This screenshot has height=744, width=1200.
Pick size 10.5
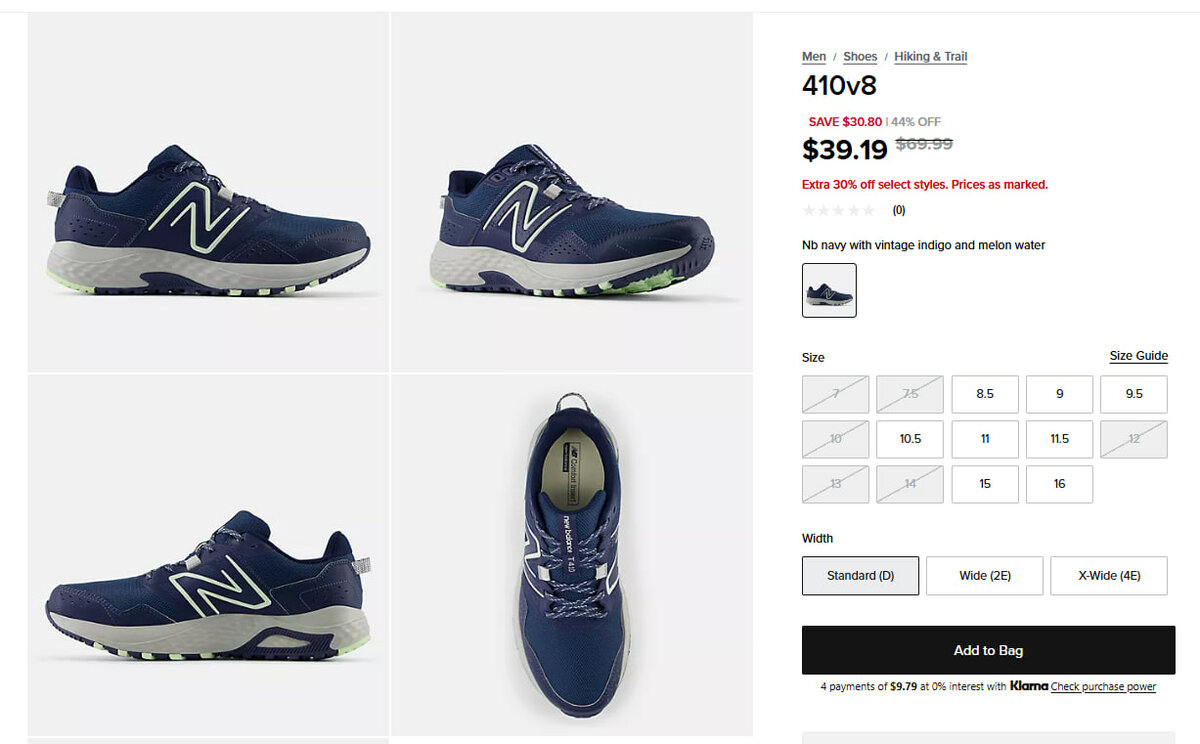[910, 439]
